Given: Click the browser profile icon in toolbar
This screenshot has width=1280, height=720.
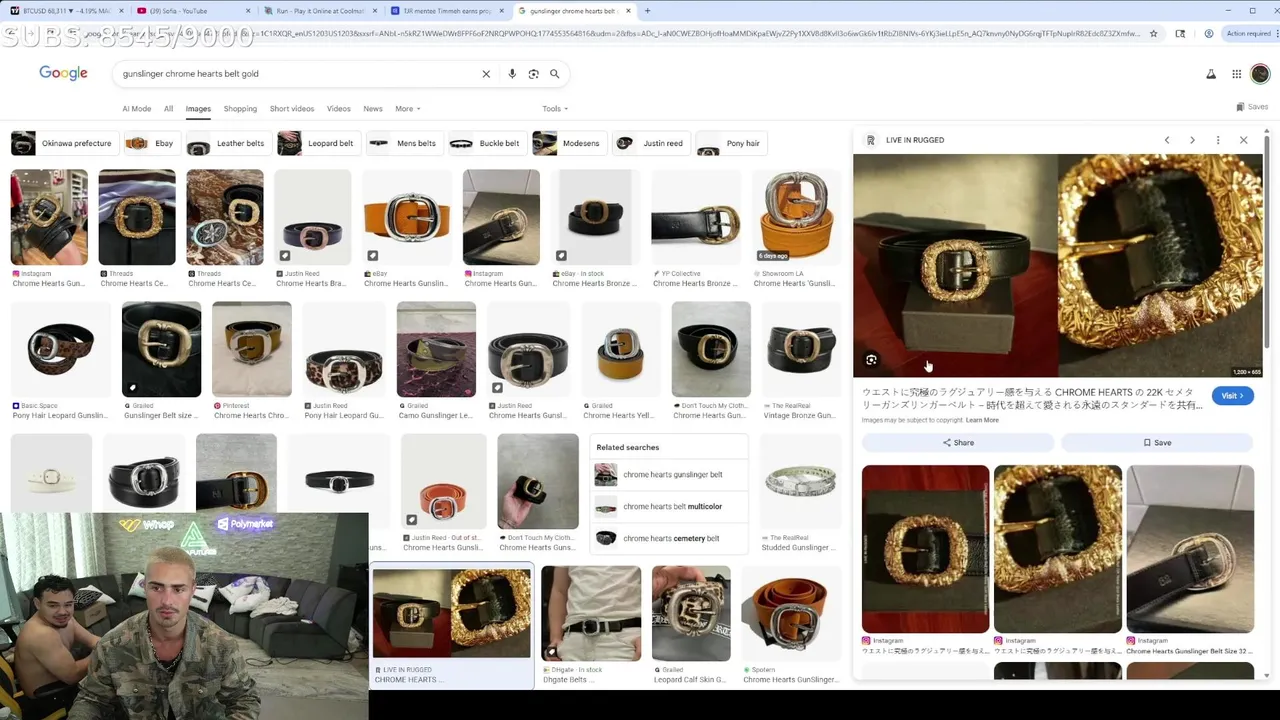Looking at the screenshot, I should (x=1208, y=34).
